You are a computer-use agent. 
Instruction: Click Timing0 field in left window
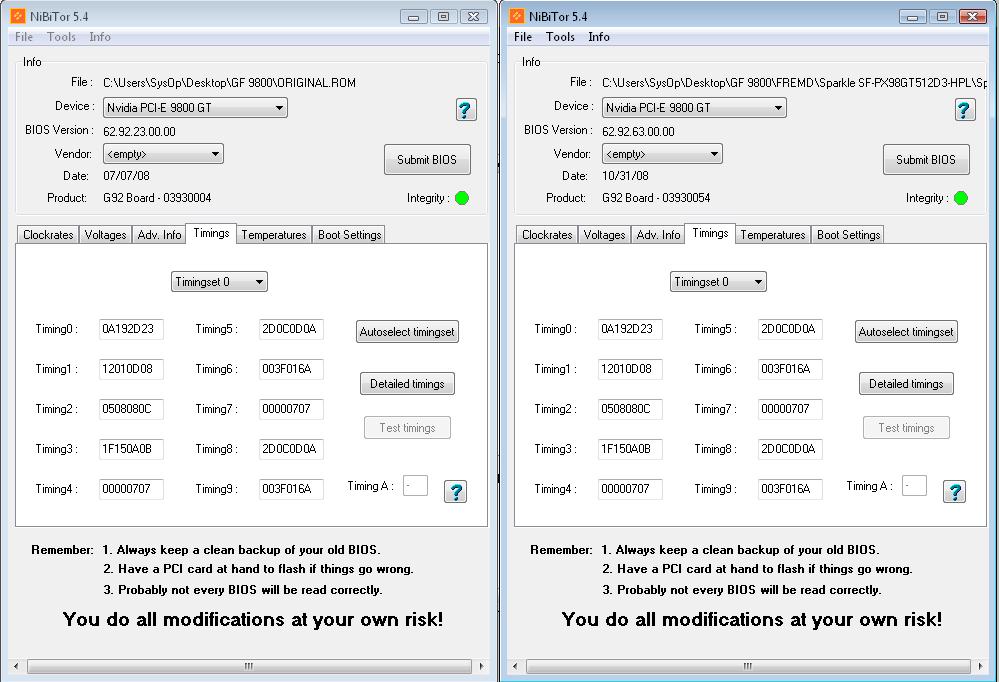click(x=131, y=329)
